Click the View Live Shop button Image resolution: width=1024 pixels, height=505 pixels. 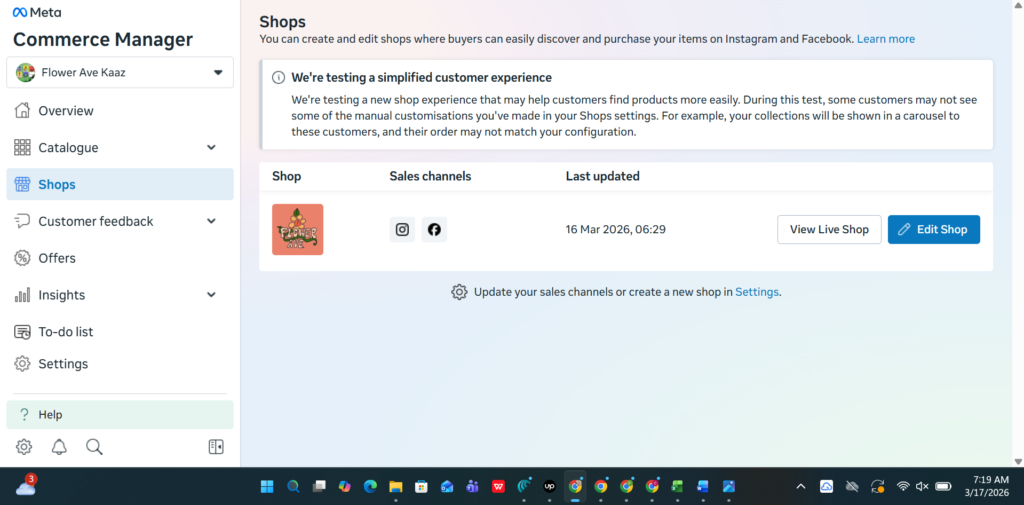pos(829,229)
